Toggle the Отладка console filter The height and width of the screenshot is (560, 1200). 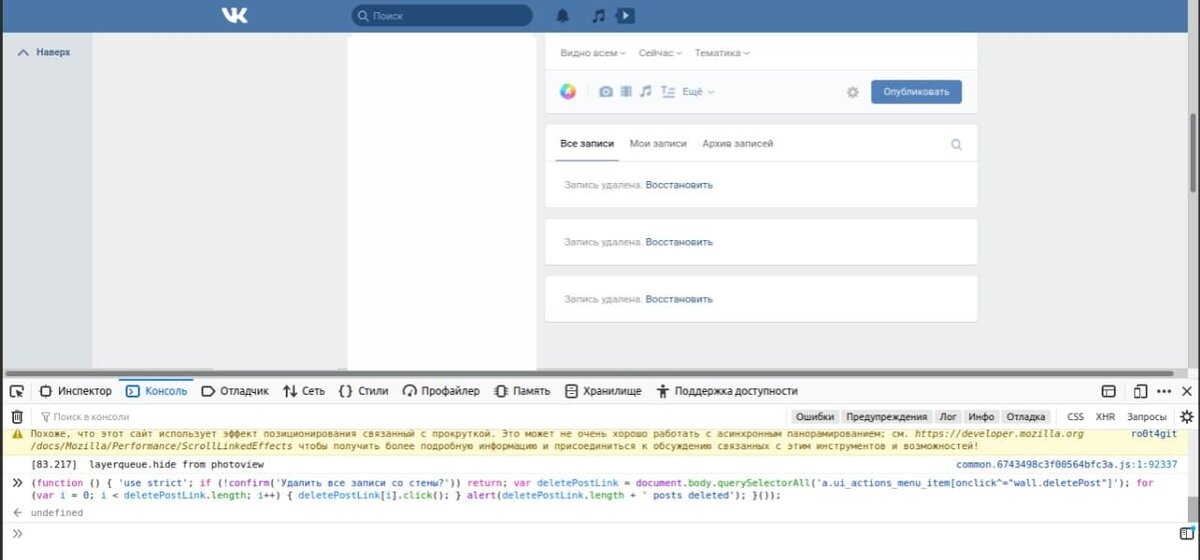click(1026, 416)
